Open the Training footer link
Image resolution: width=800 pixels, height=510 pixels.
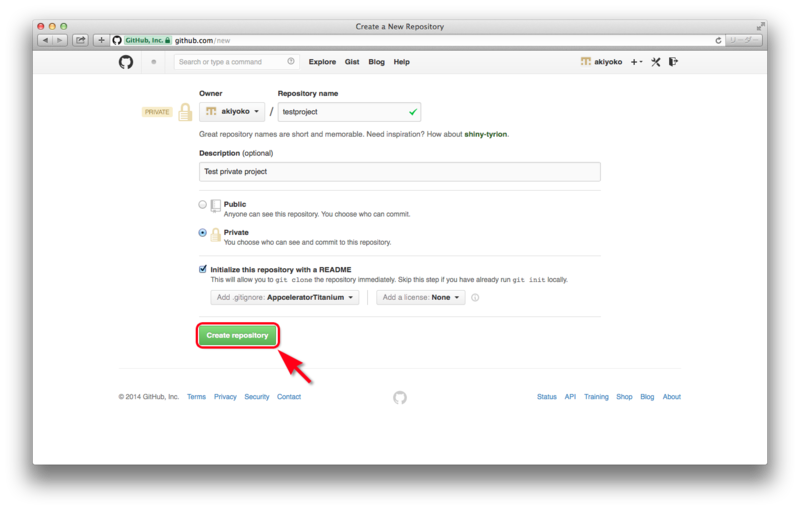[596, 397]
